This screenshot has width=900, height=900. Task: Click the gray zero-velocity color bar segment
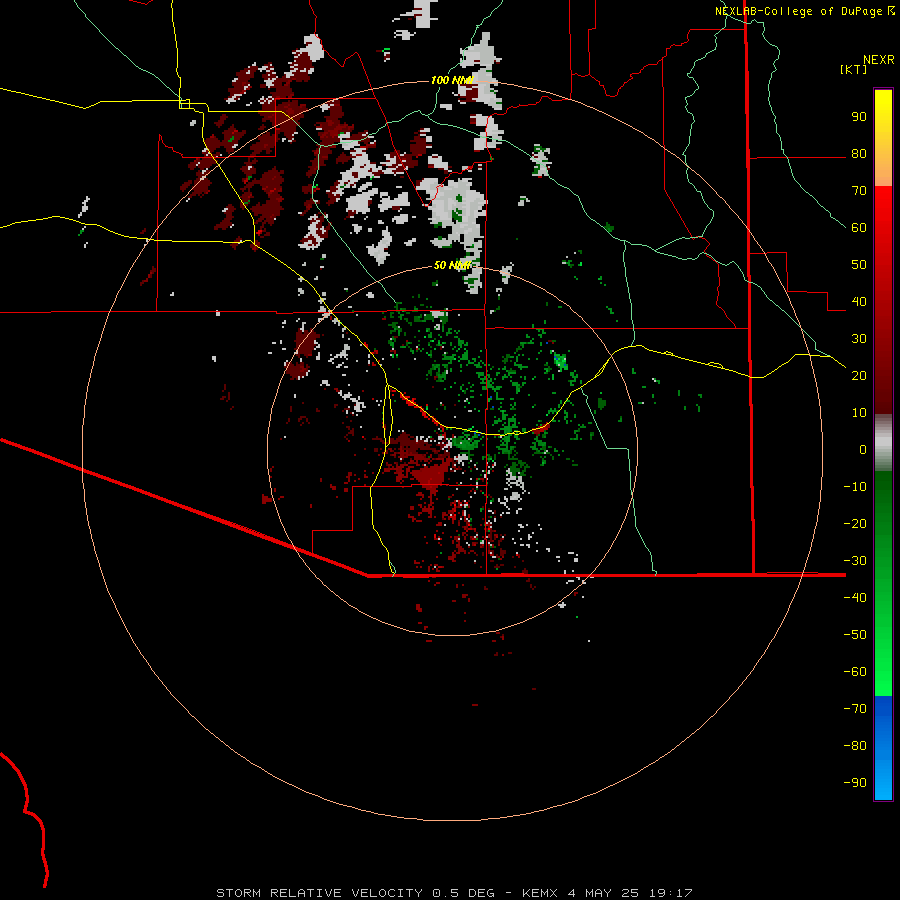883,443
